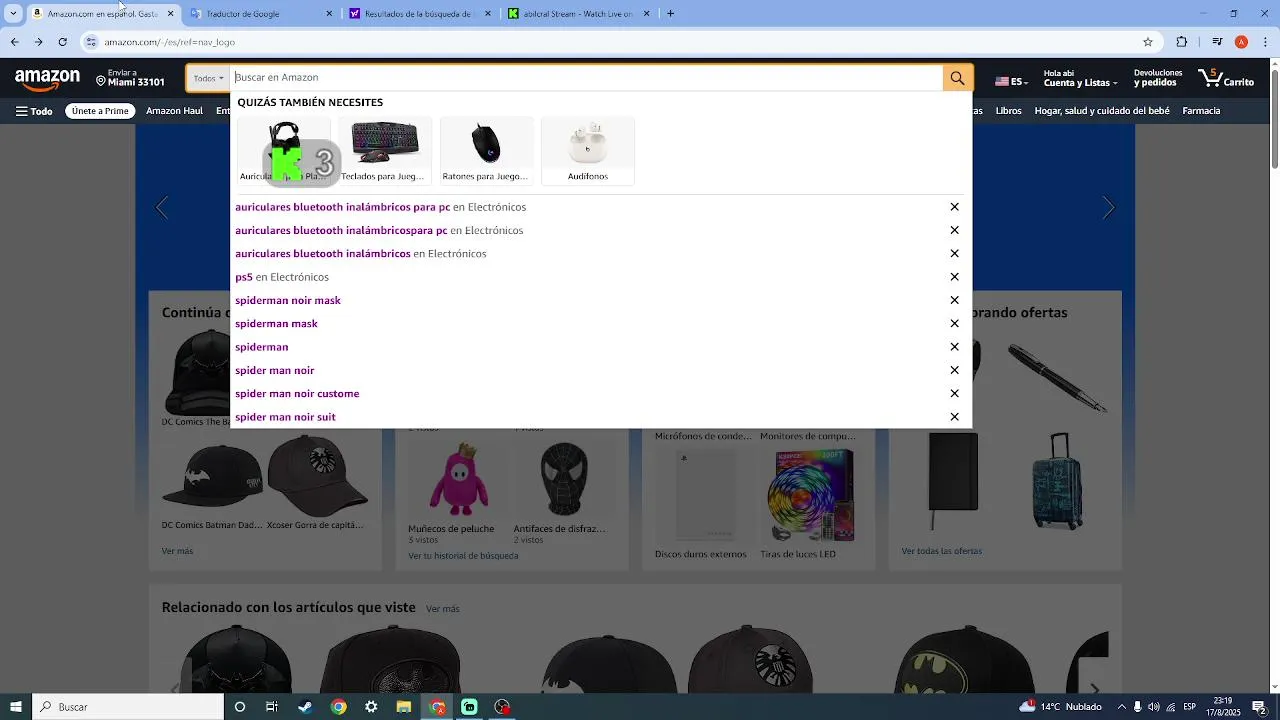Click the Amazon logo
Image resolution: width=1280 pixels, height=720 pixels.
point(47,79)
